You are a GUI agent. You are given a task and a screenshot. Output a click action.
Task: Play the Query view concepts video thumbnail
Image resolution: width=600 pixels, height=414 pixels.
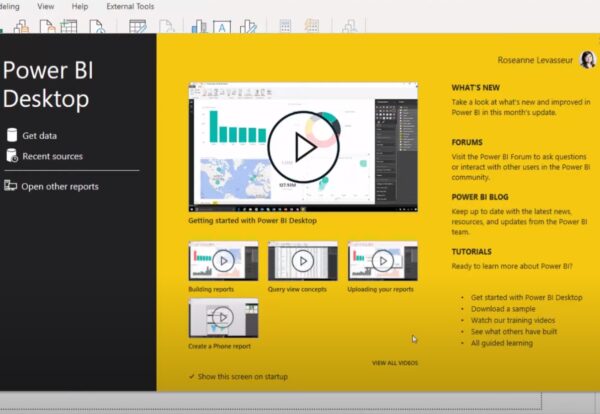pos(303,261)
